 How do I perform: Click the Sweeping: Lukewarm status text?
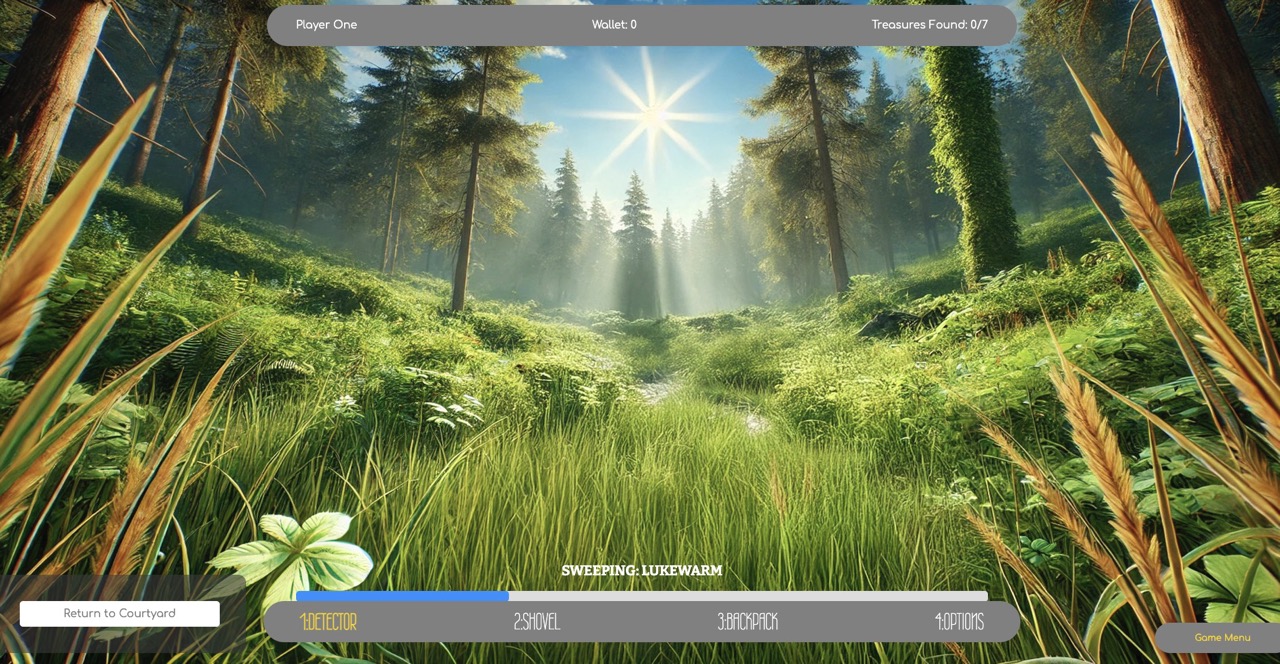(x=642, y=571)
